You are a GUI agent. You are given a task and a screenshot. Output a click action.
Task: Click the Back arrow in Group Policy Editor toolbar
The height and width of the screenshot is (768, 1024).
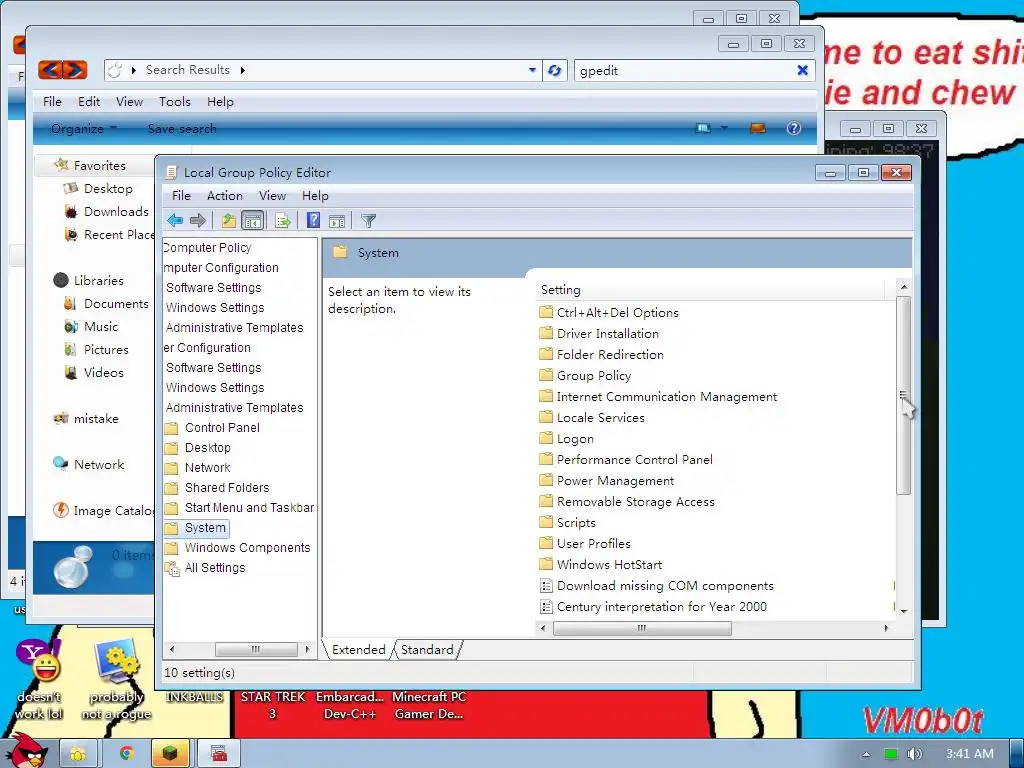tap(174, 221)
